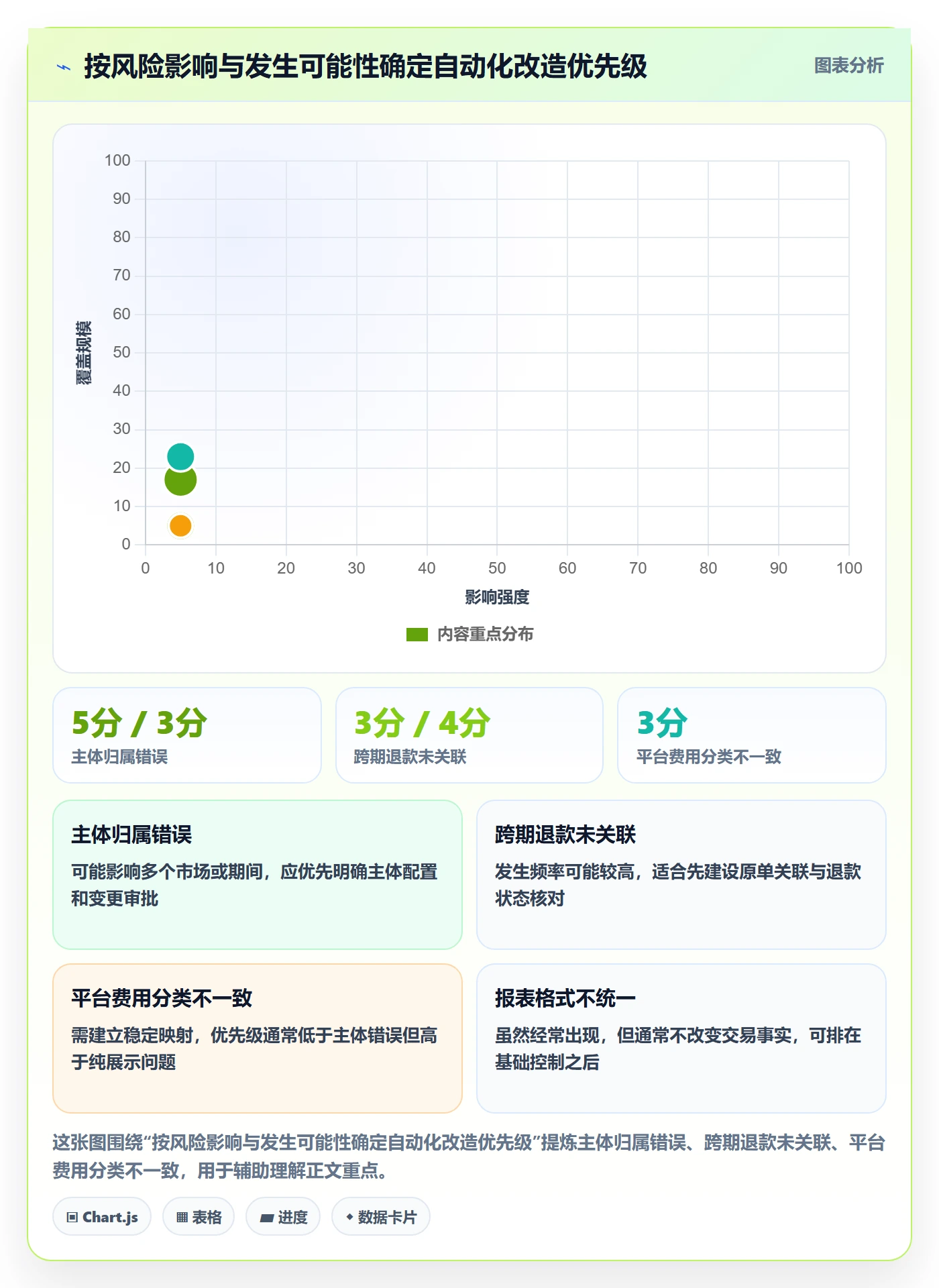Click 主体归属错误 label under the 5分 / 3分 metric

(119, 757)
